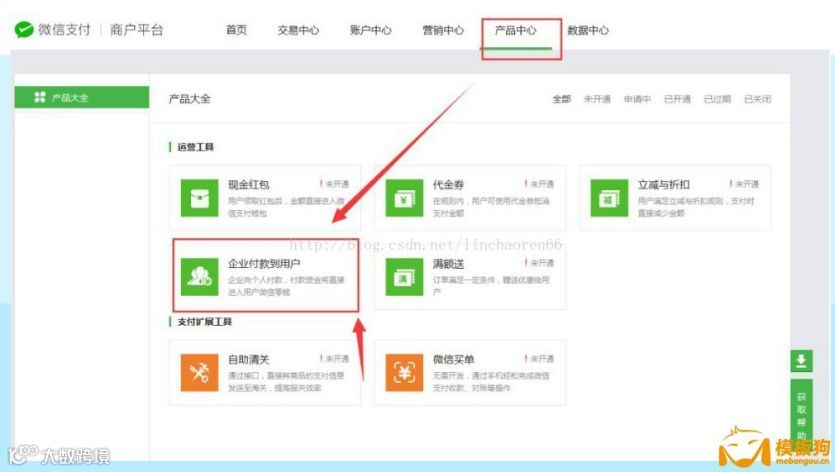This screenshot has height=472, width=835.
Task: Select the 营销中心 tab
Action: tap(443, 30)
